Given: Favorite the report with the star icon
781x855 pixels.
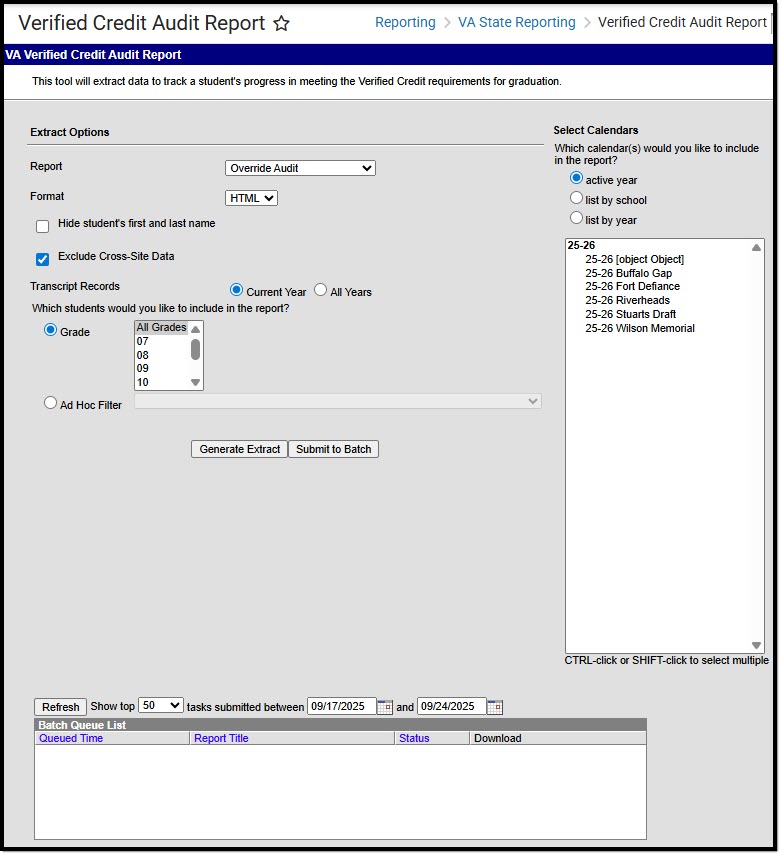Looking at the screenshot, I should (281, 23).
